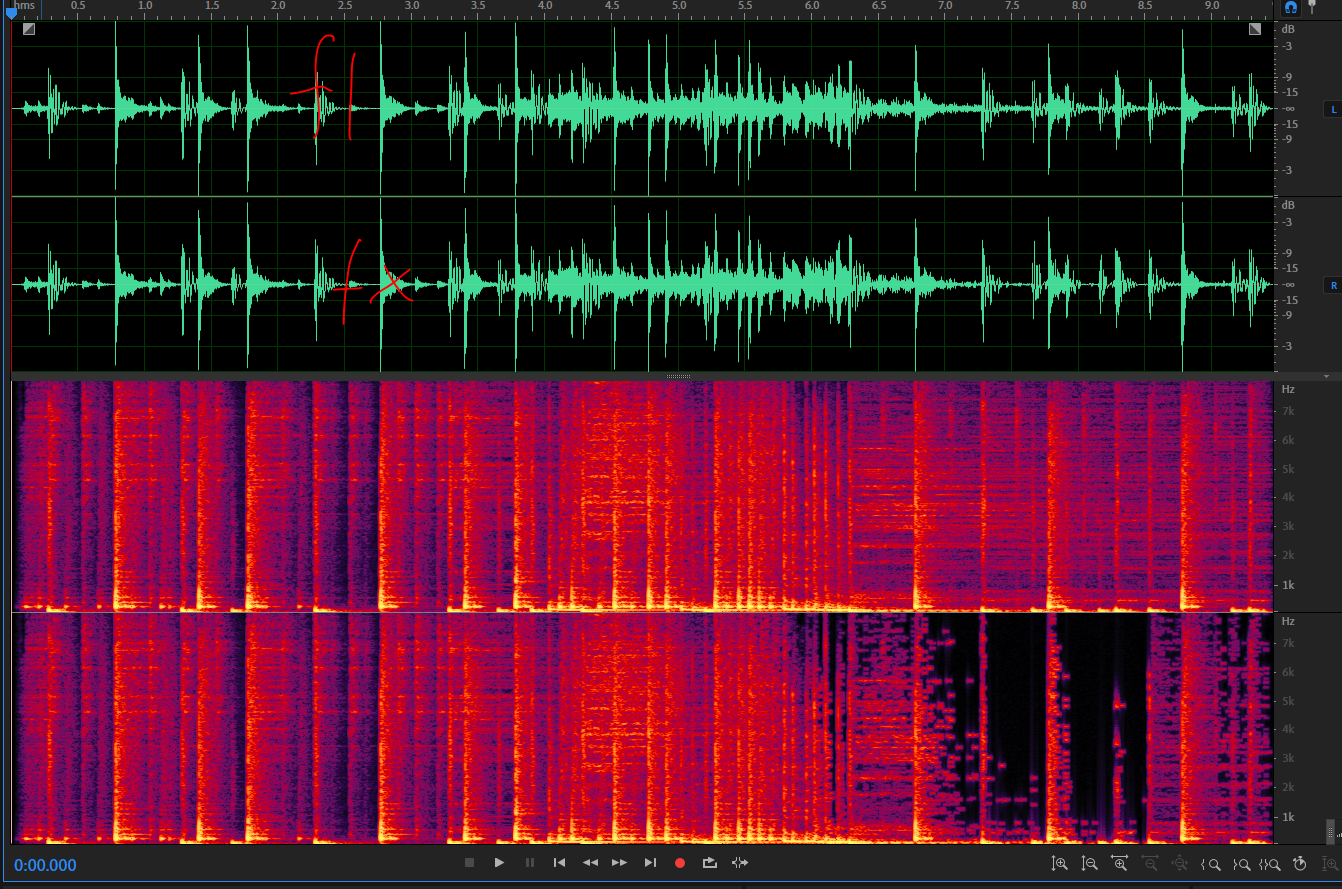Move playhead to next marker
This screenshot has width=1342, height=889.
[650, 863]
